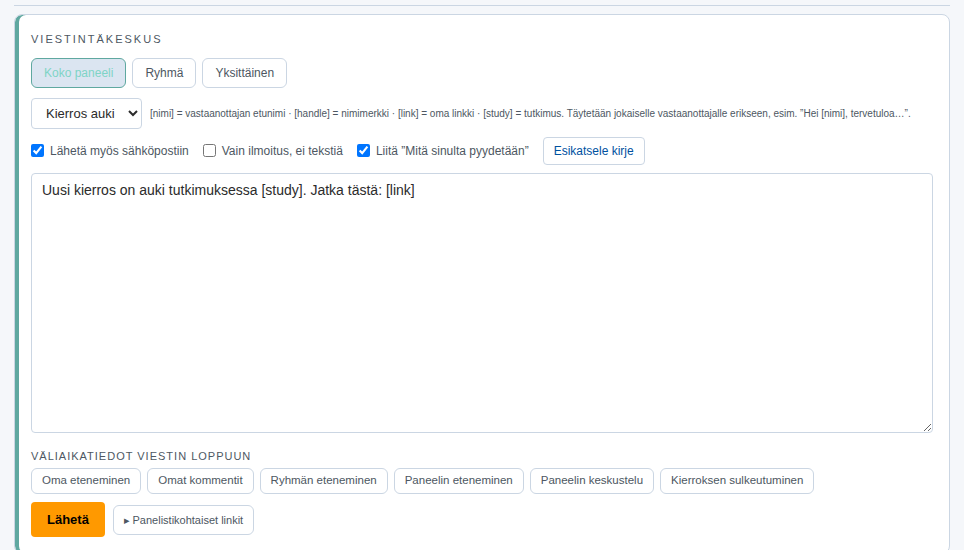Send message with the Lähetä button

click(68, 520)
